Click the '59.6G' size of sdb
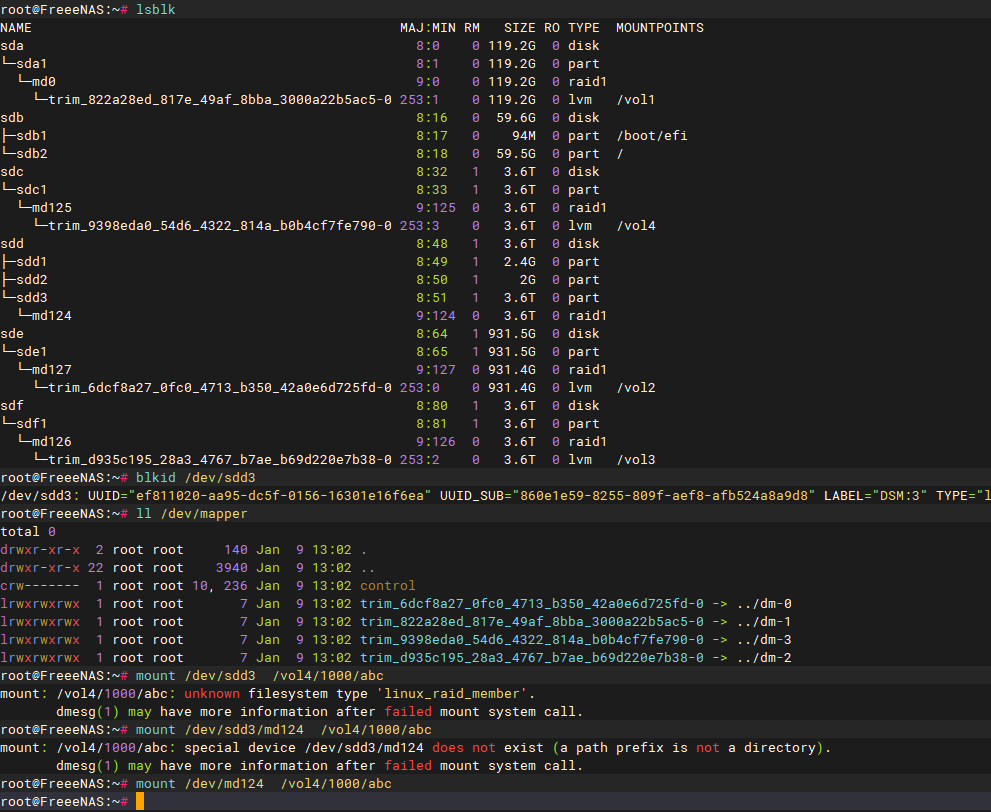The image size is (991, 812). [x=516, y=118]
